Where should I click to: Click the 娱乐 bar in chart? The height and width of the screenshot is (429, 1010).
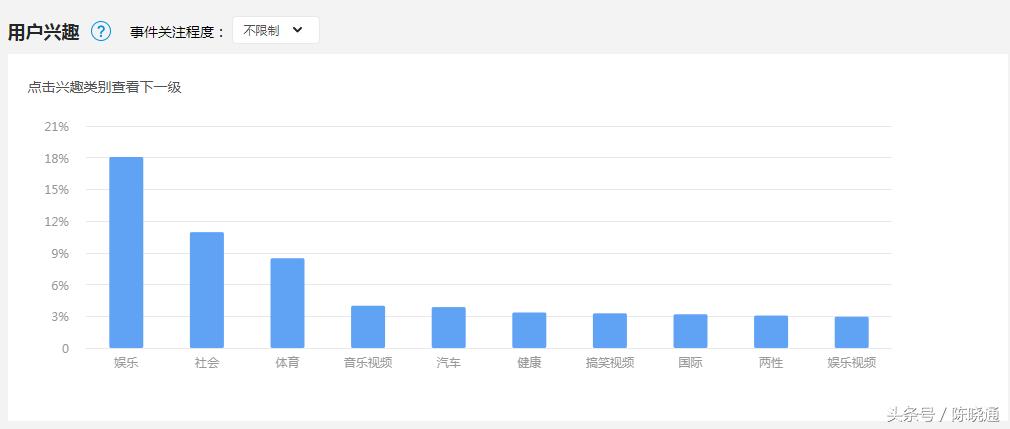pyautogui.click(x=126, y=252)
